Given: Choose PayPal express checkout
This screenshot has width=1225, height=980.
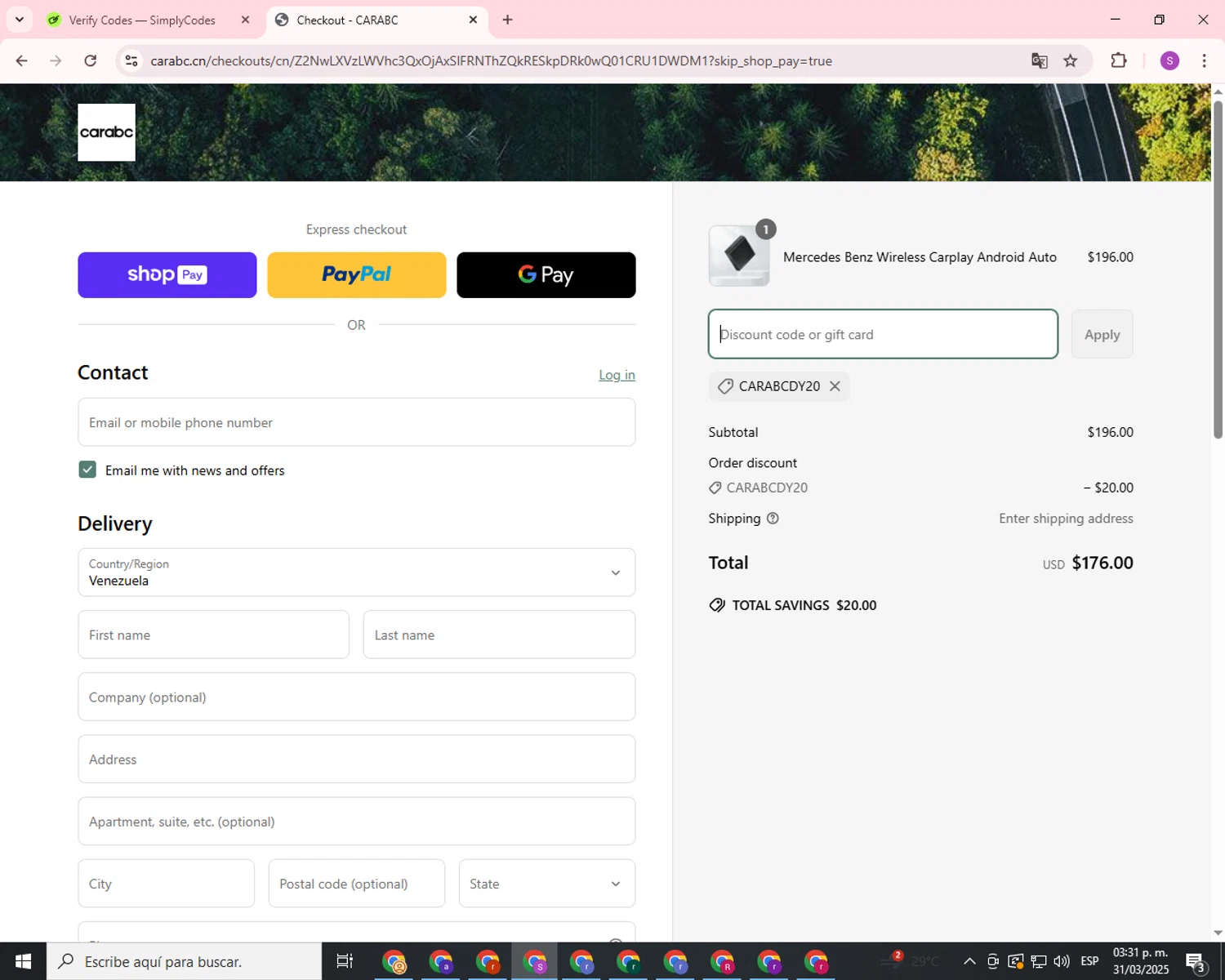Looking at the screenshot, I should [x=357, y=275].
